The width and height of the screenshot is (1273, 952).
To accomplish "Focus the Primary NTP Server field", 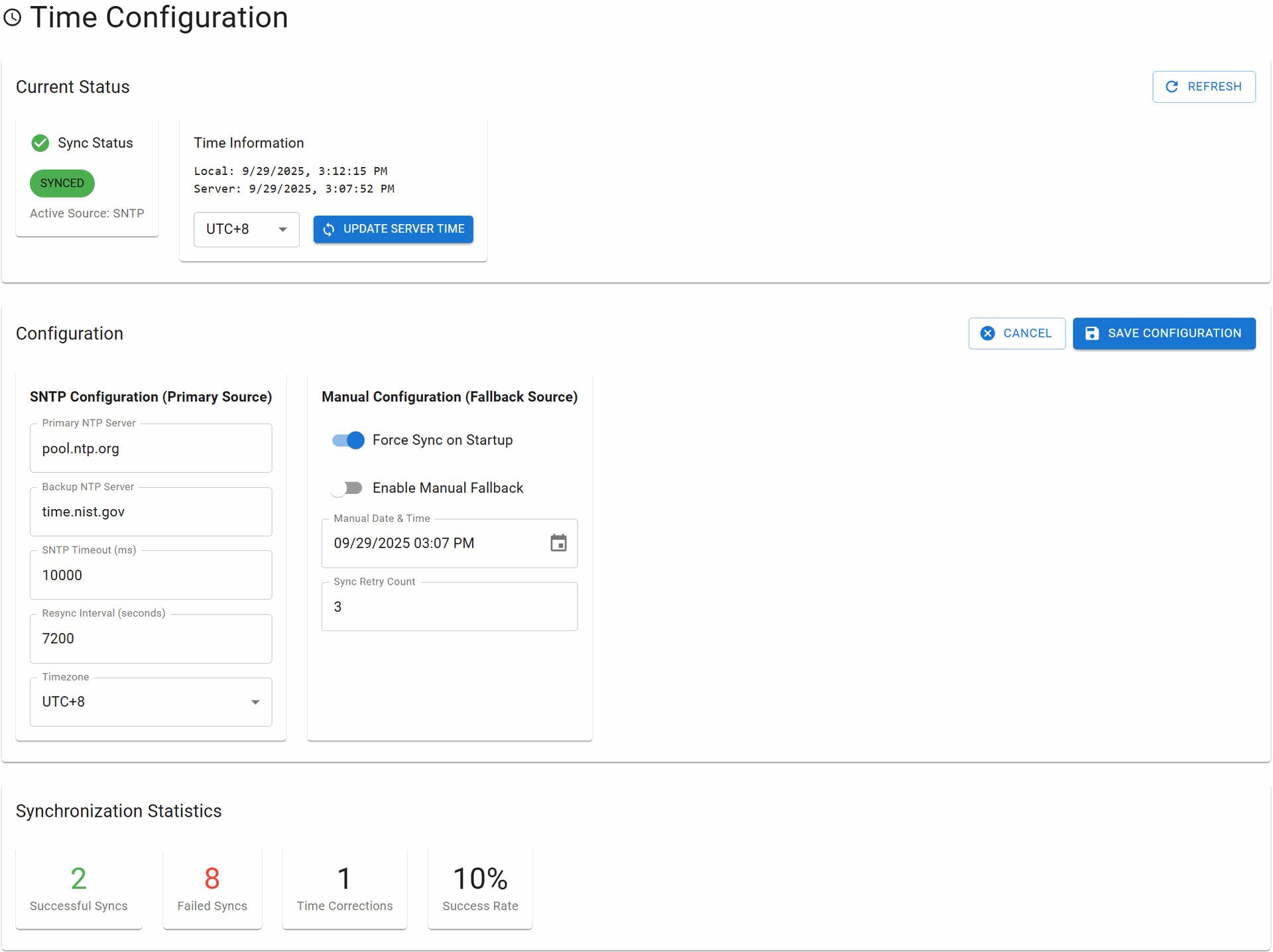I will pyautogui.click(x=151, y=449).
